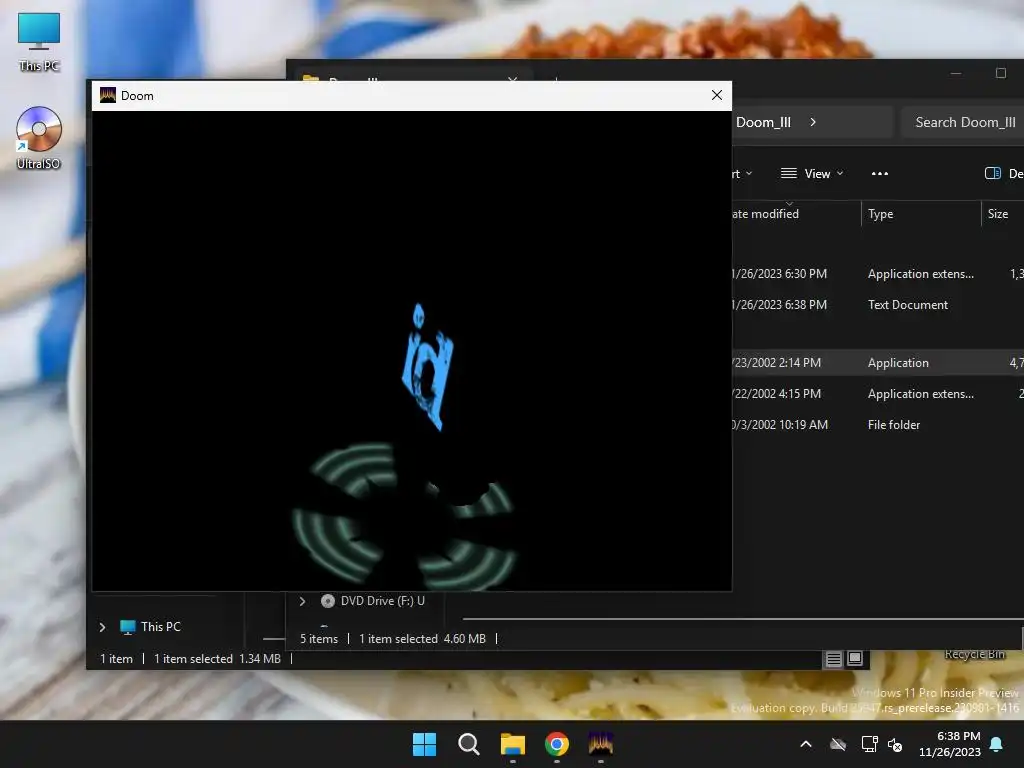
Task: Switch to Doom taskbar icon
Action: [x=601, y=744]
